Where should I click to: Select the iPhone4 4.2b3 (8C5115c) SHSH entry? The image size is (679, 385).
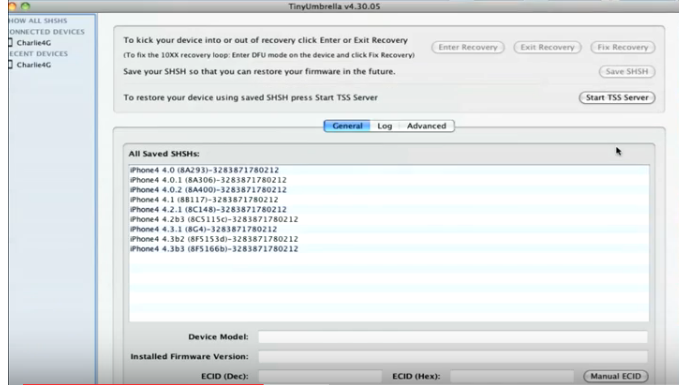pos(389,219)
